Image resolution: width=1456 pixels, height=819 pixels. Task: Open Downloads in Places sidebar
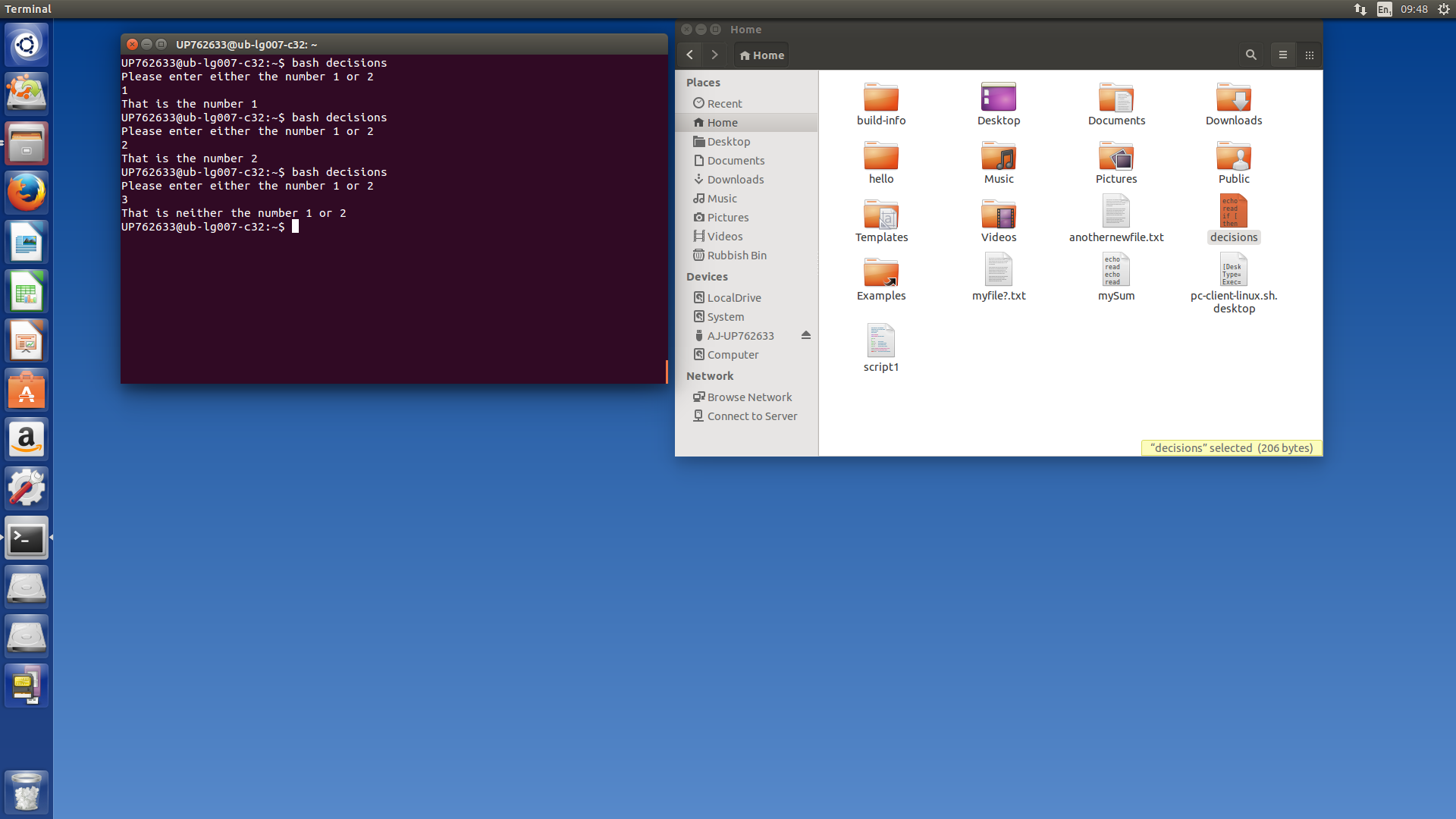[x=746, y=179]
